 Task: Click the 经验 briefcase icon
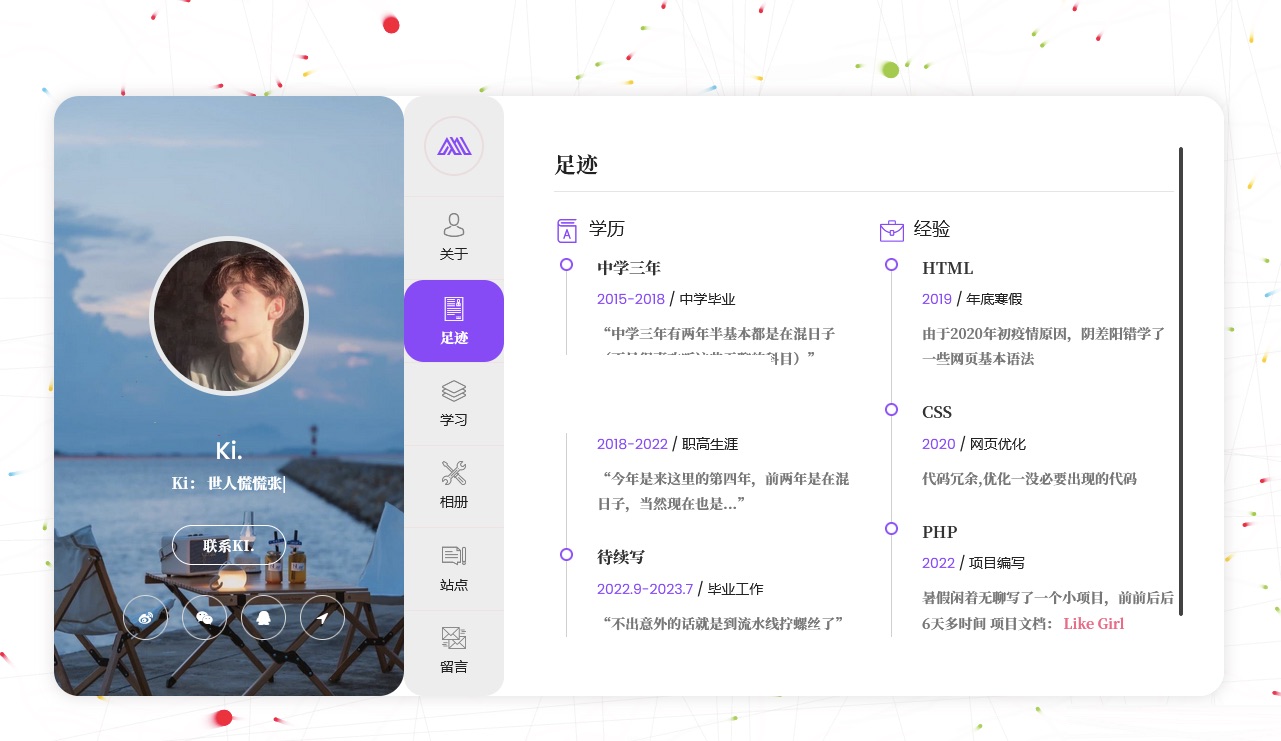pyautogui.click(x=891, y=230)
